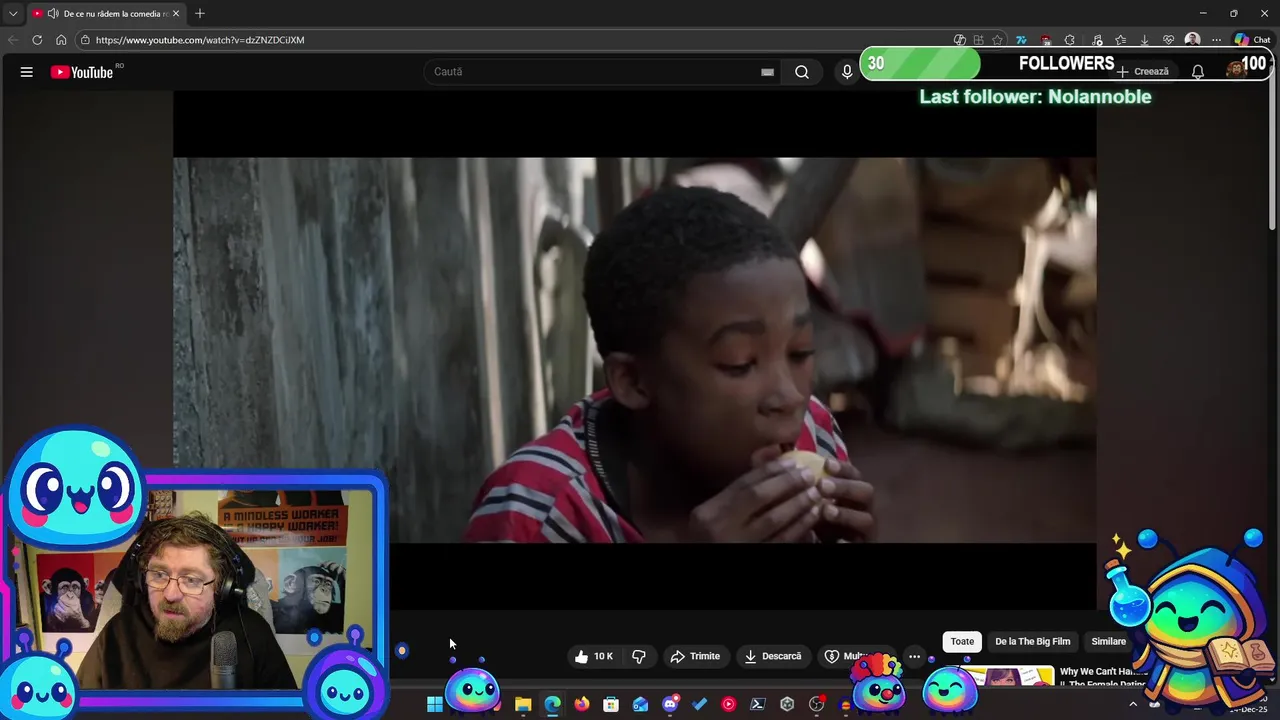Click Creează button

click(1143, 72)
